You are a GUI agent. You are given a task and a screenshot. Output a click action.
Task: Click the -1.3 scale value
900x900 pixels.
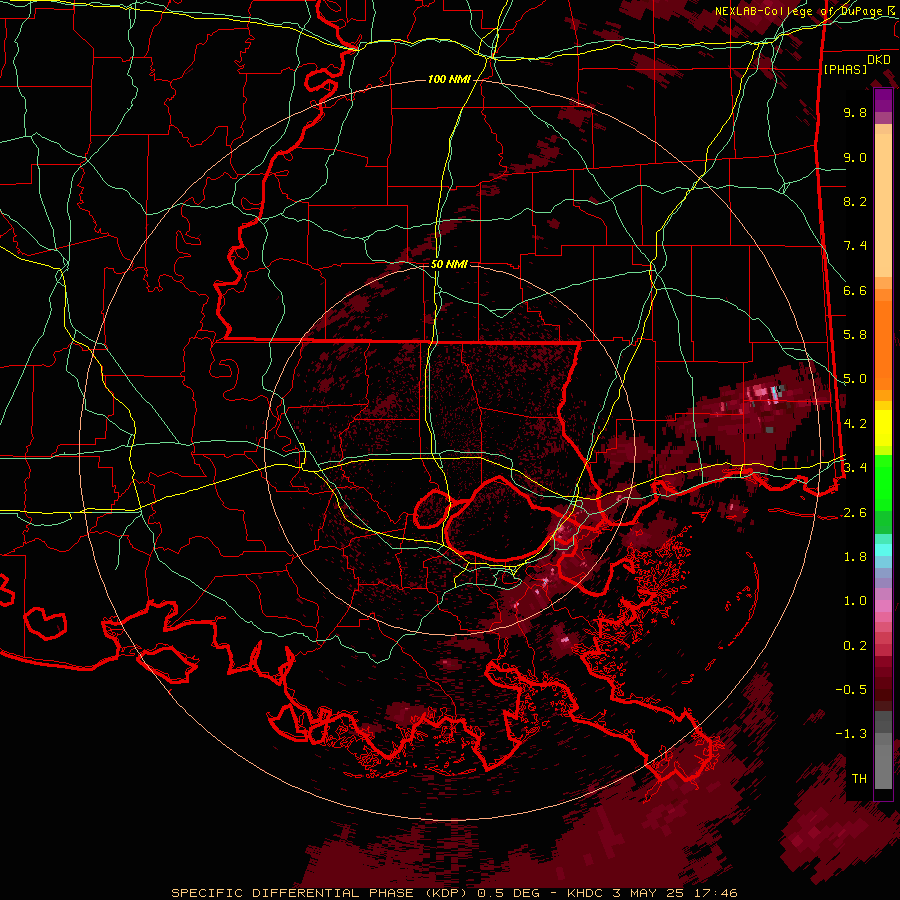851,734
